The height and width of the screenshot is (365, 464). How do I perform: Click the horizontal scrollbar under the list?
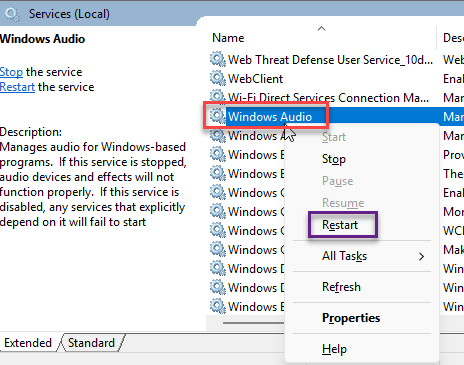tap(253, 323)
